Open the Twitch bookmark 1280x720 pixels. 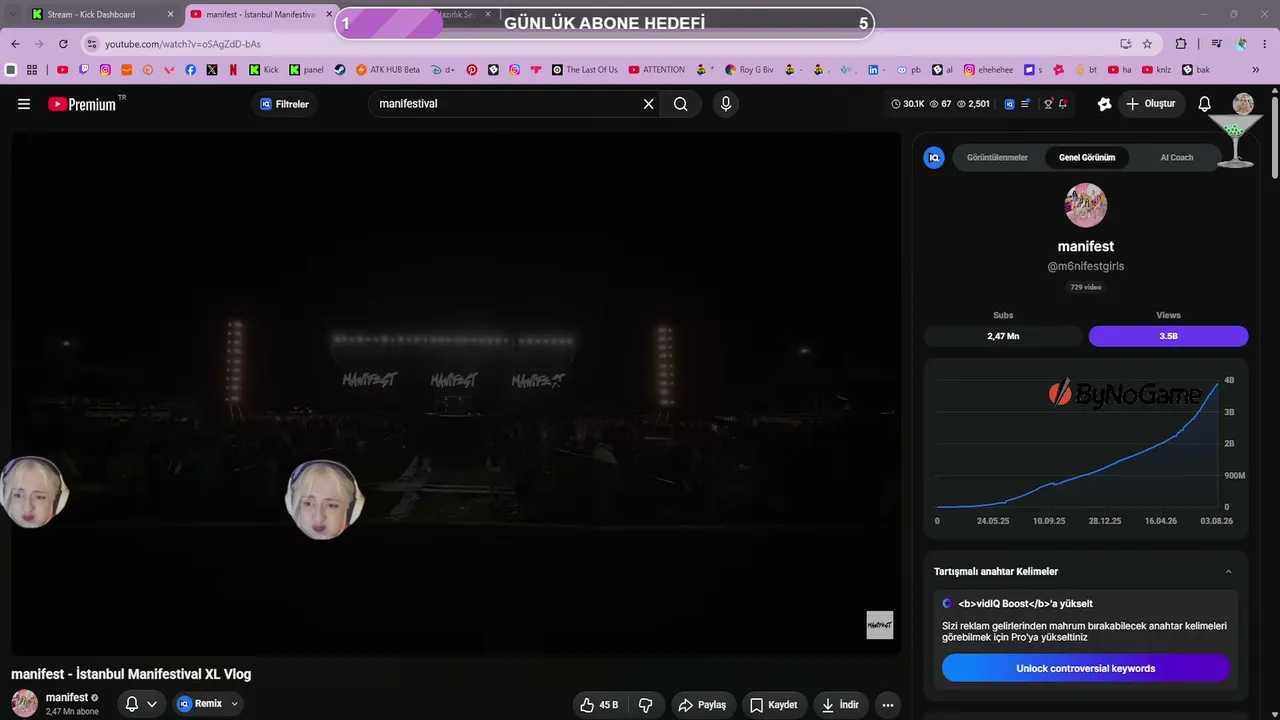(x=84, y=70)
